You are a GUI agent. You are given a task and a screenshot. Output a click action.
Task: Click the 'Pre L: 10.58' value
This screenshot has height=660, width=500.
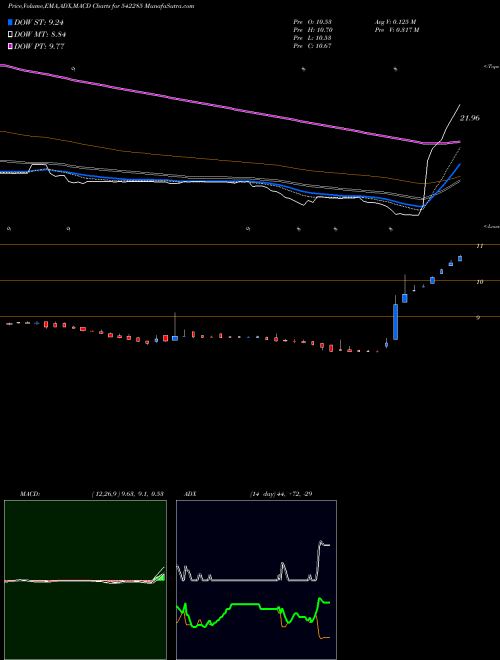[x=313, y=38]
